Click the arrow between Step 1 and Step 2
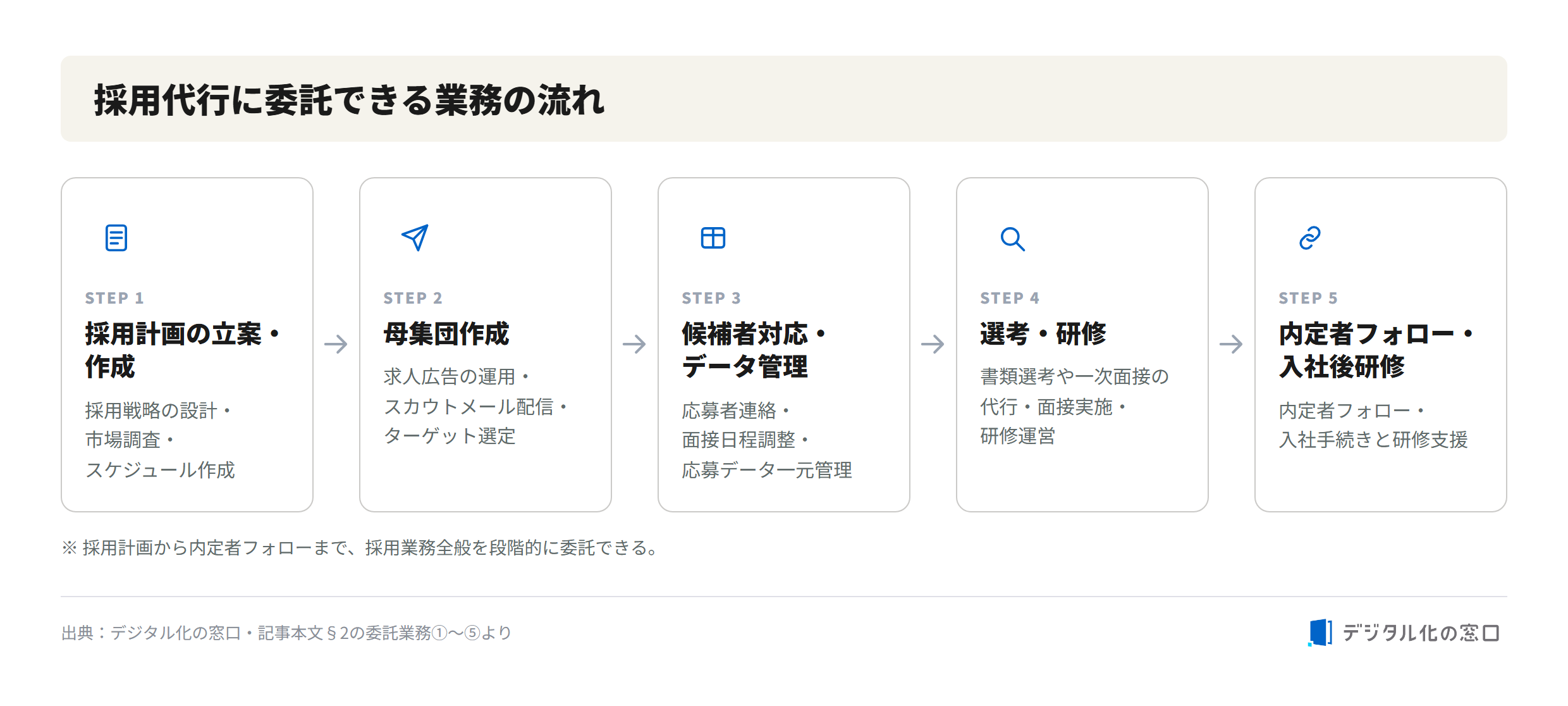Image resolution: width=1568 pixels, height=706 pixels. click(336, 344)
